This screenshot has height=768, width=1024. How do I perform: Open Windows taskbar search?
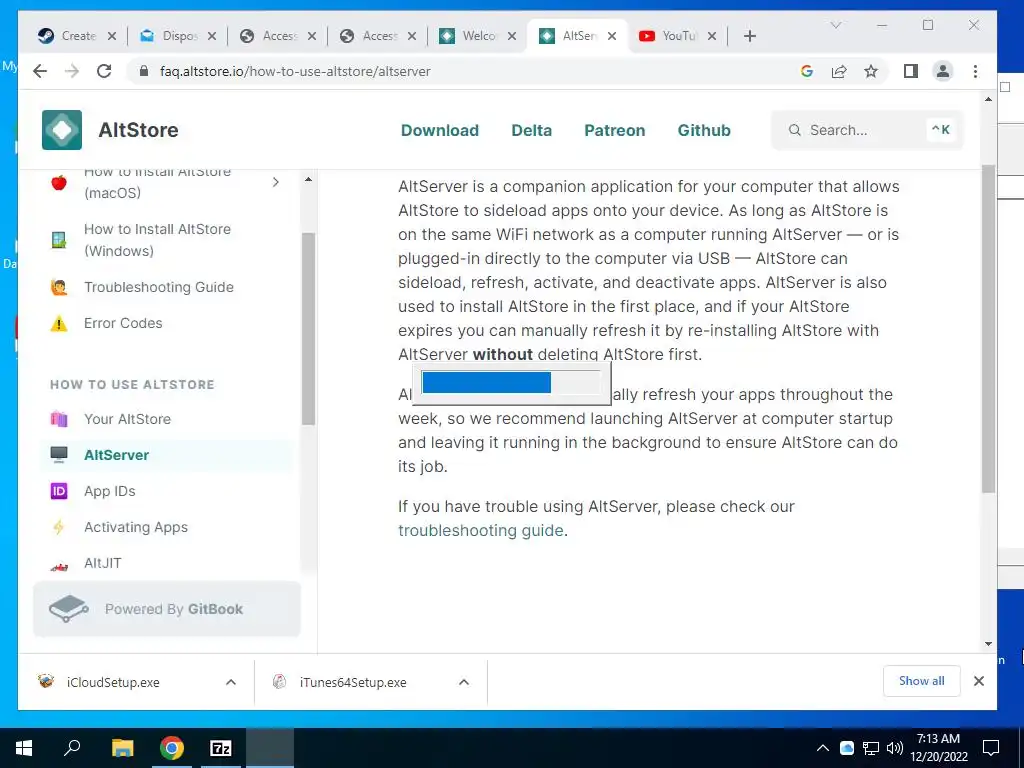[x=72, y=748]
